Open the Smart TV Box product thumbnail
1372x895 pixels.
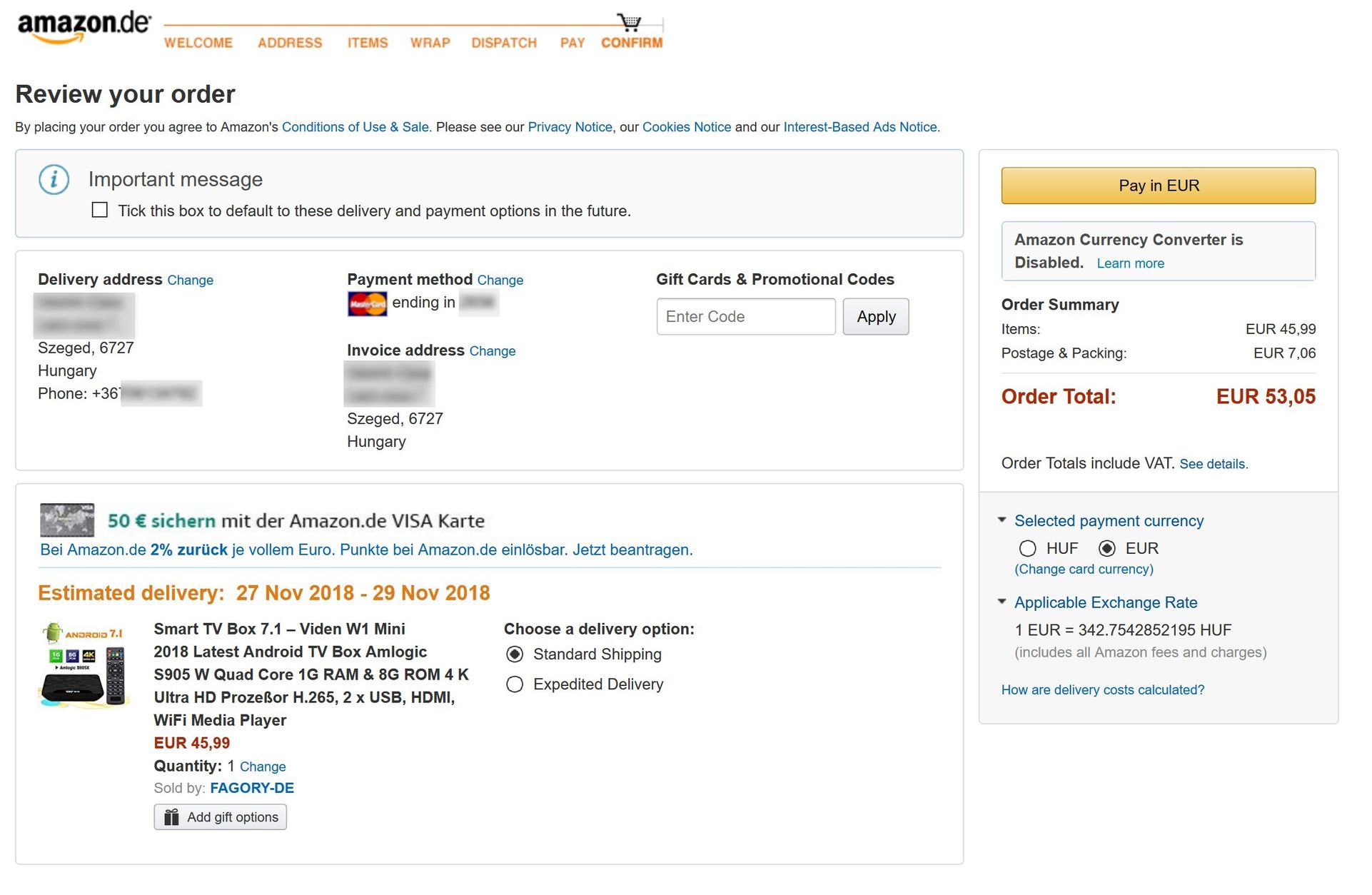84,666
